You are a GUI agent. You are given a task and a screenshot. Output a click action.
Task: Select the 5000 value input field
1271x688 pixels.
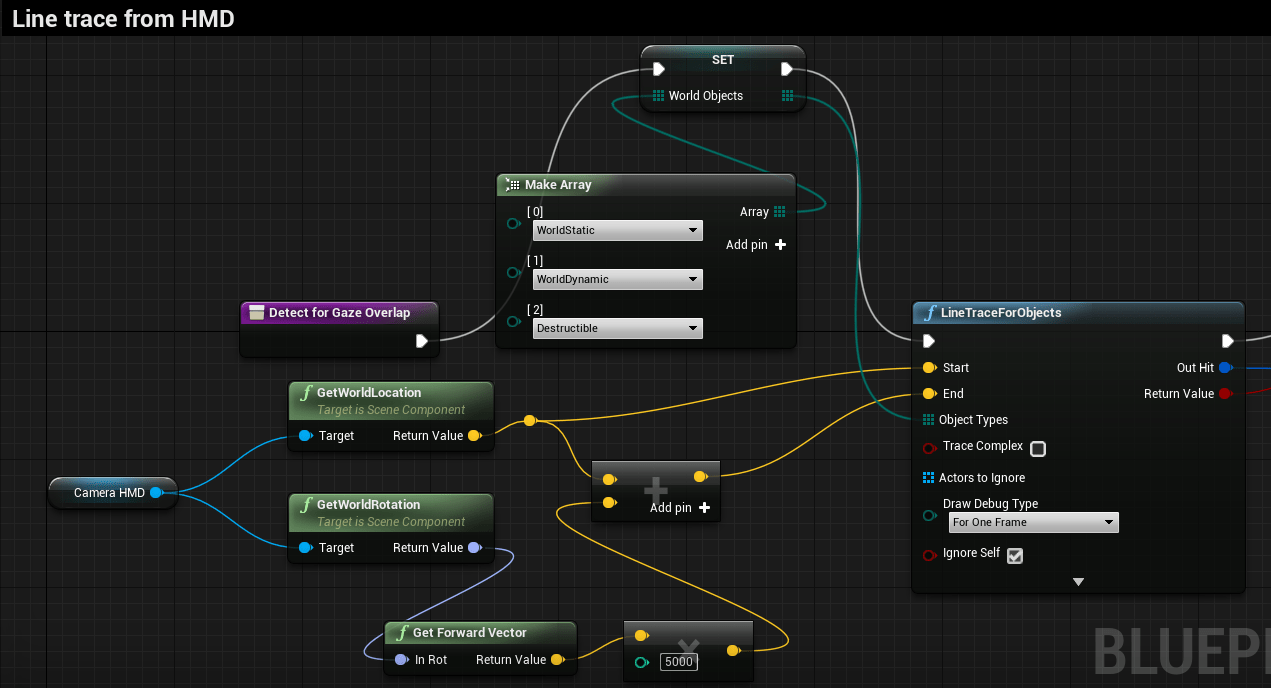click(679, 661)
